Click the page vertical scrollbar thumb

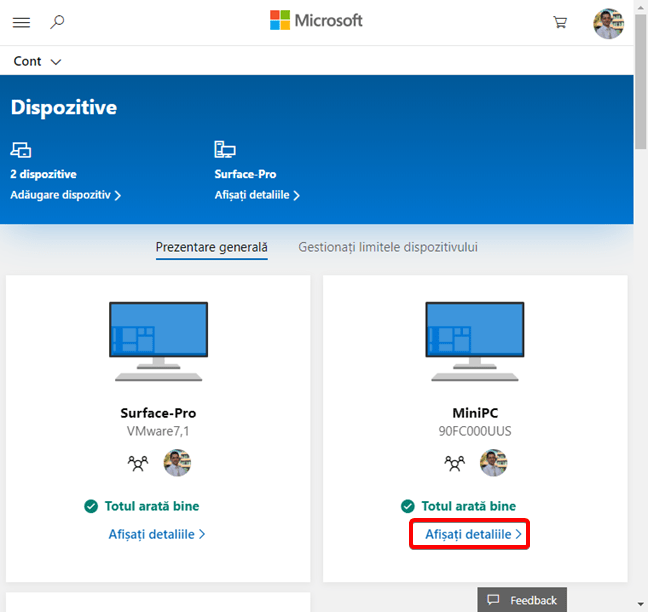pos(641,81)
